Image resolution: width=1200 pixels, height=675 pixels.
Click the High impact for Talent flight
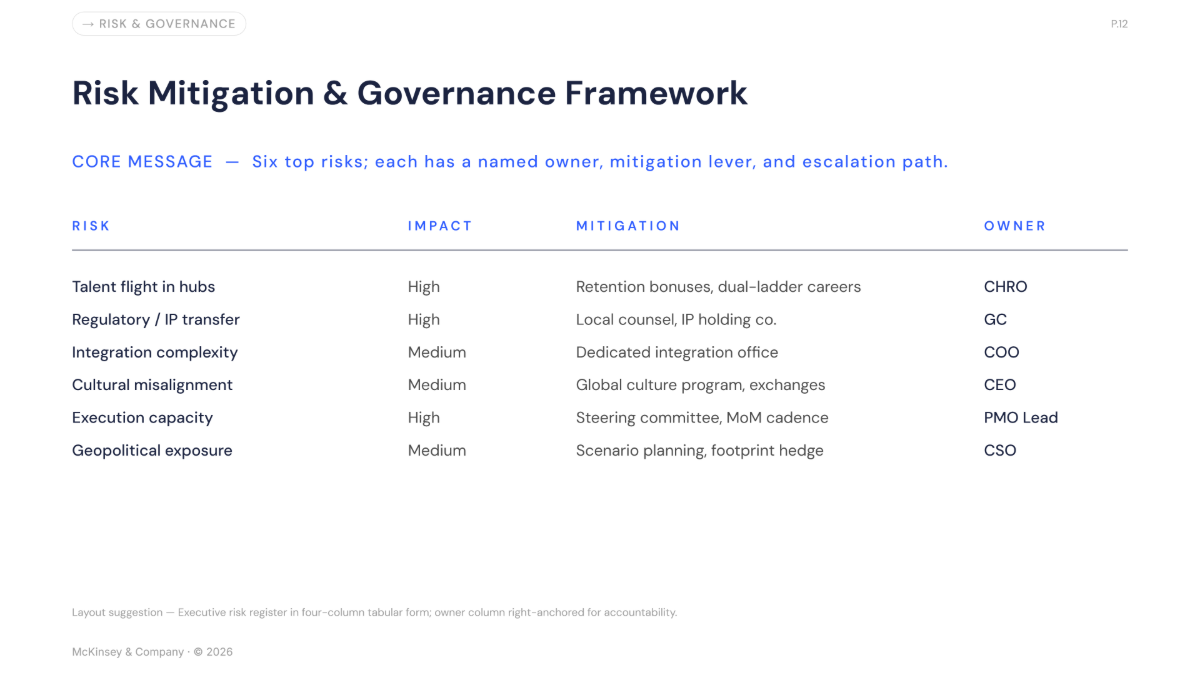424,287
